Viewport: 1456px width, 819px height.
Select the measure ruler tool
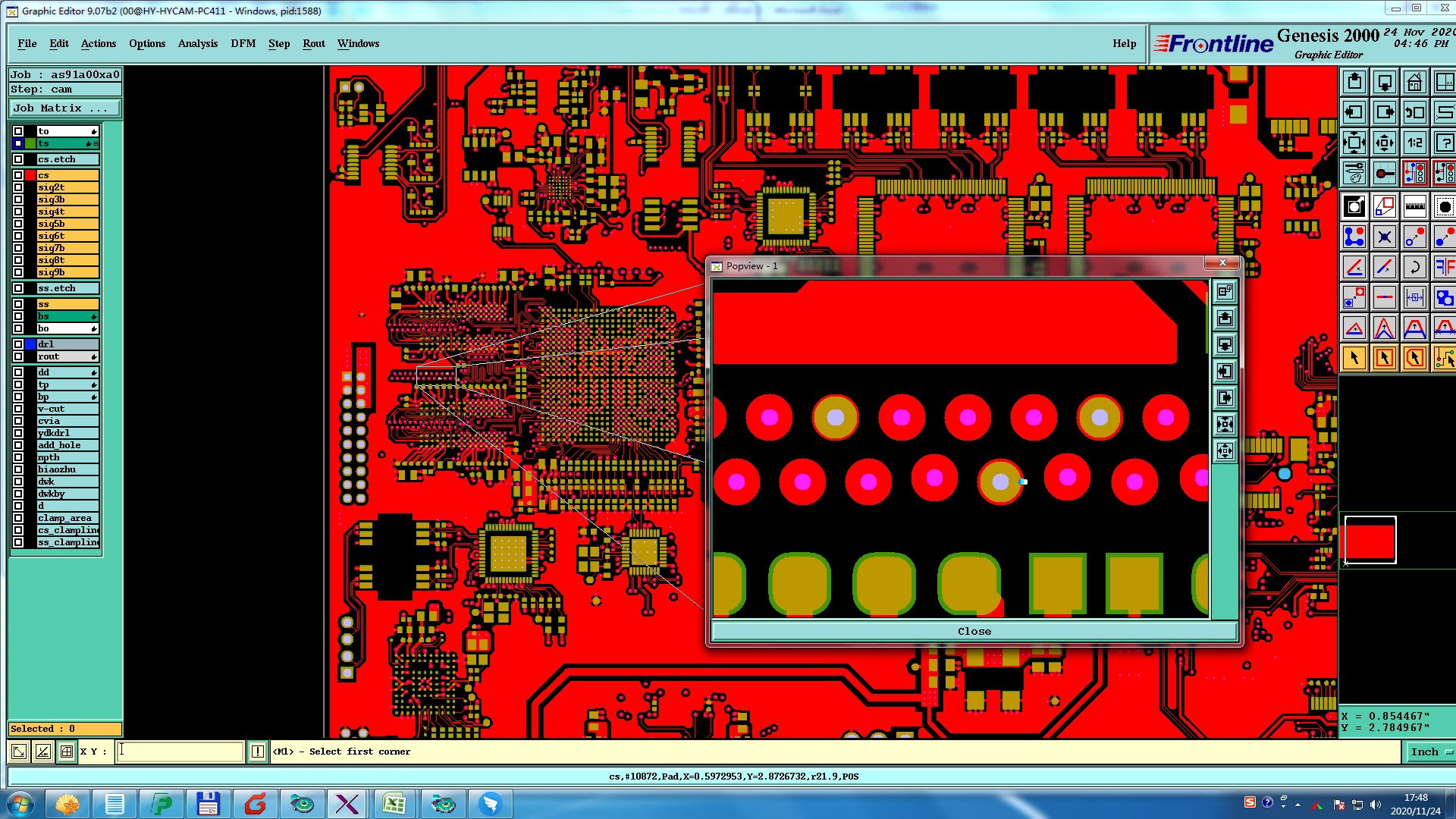point(1414,206)
